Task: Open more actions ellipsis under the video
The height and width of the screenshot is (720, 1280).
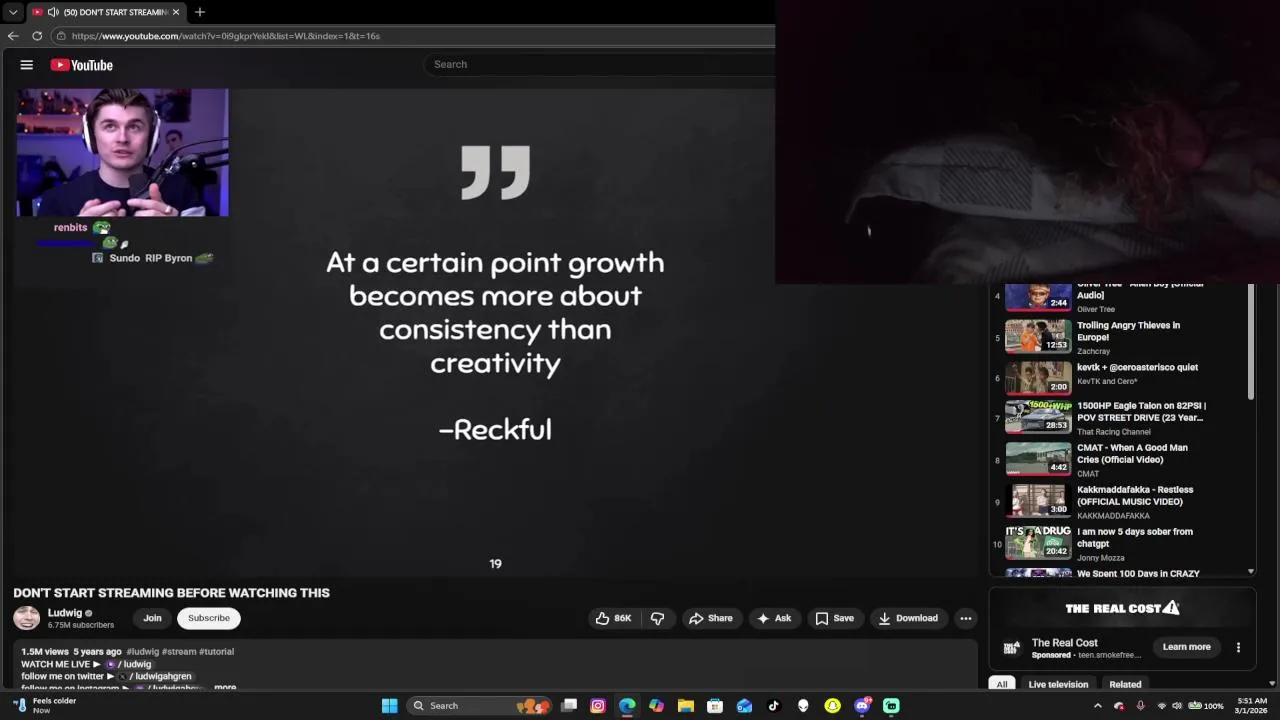Action: pos(966,618)
